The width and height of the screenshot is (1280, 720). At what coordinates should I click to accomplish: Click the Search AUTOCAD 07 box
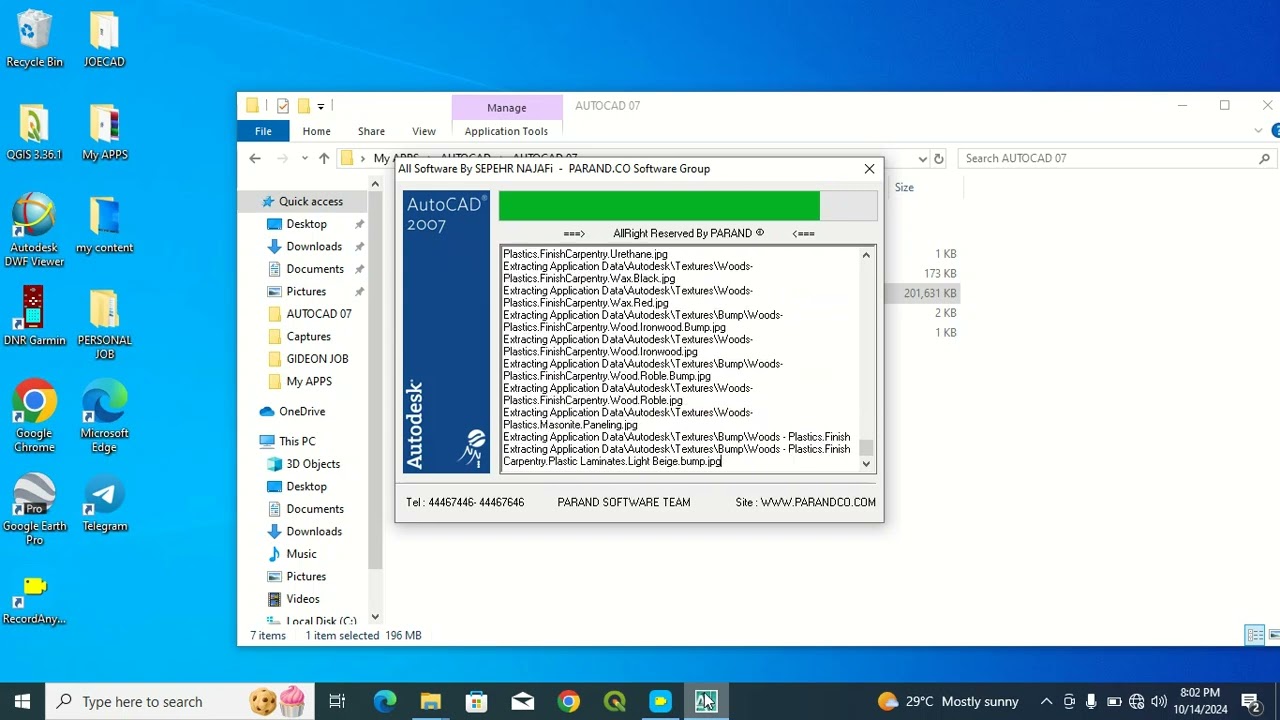(x=1116, y=158)
